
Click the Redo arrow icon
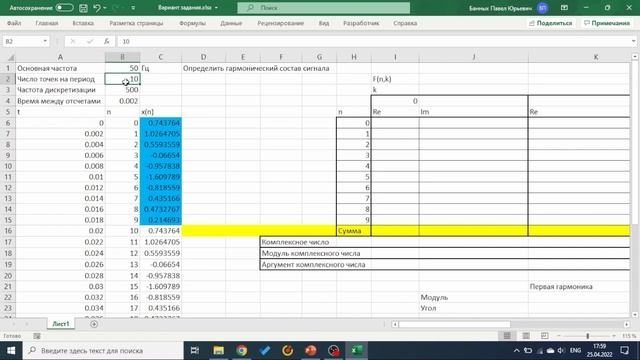tap(115, 8)
